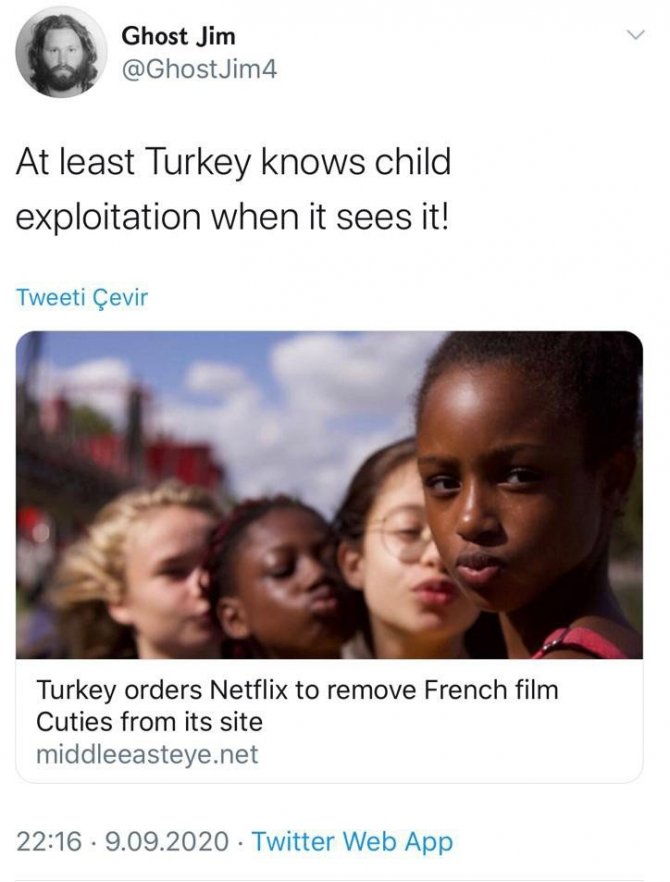
Task: Click the second line "Cuties from its site"
Action: pyautogui.click(x=149, y=722)
